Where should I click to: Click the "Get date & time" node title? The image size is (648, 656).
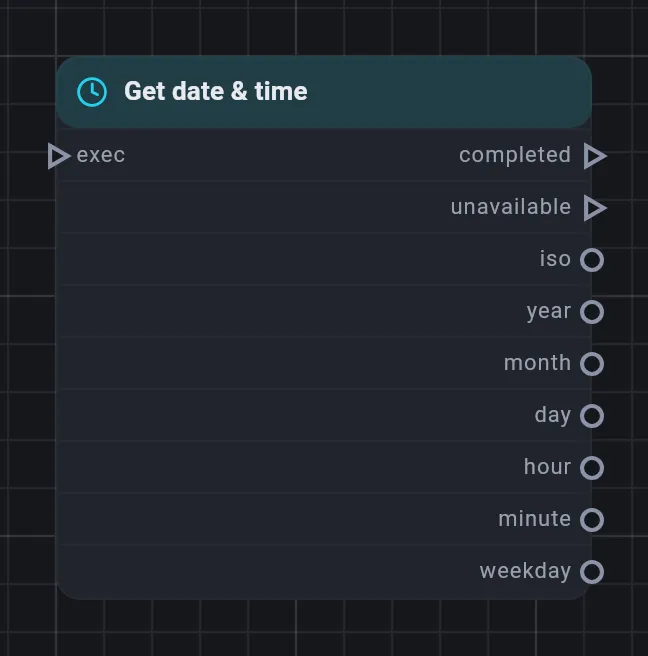coord(216,91)
